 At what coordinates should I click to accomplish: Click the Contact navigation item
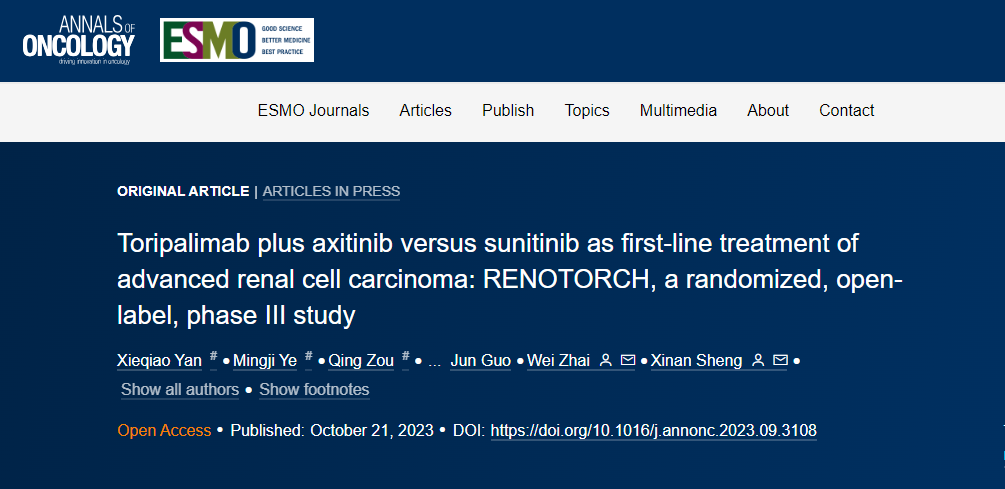(x=847, y=111)
